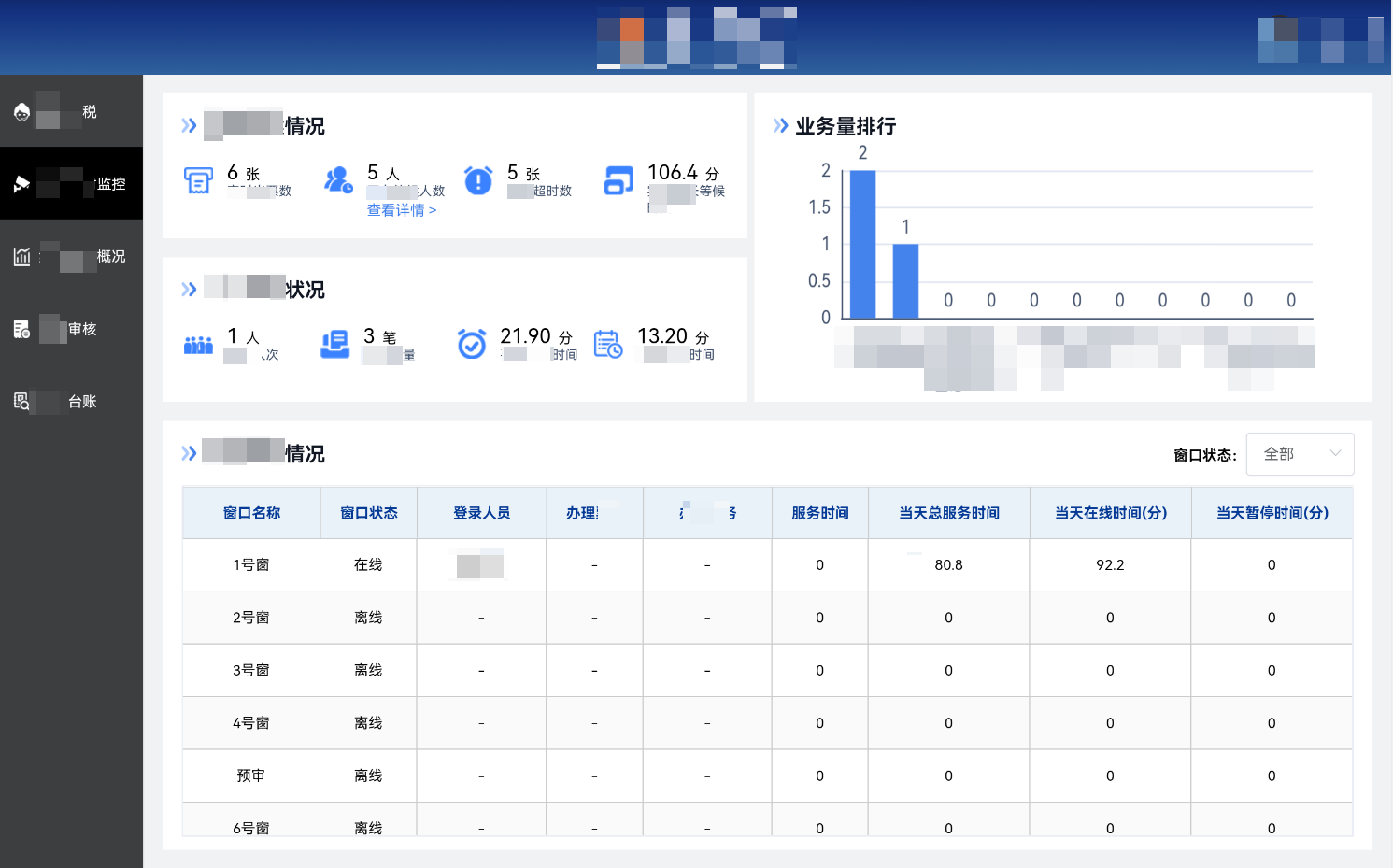Screen dimensions: 1393x868
Task: Select the 4号窗 row name cell
Action: [251, 723]
